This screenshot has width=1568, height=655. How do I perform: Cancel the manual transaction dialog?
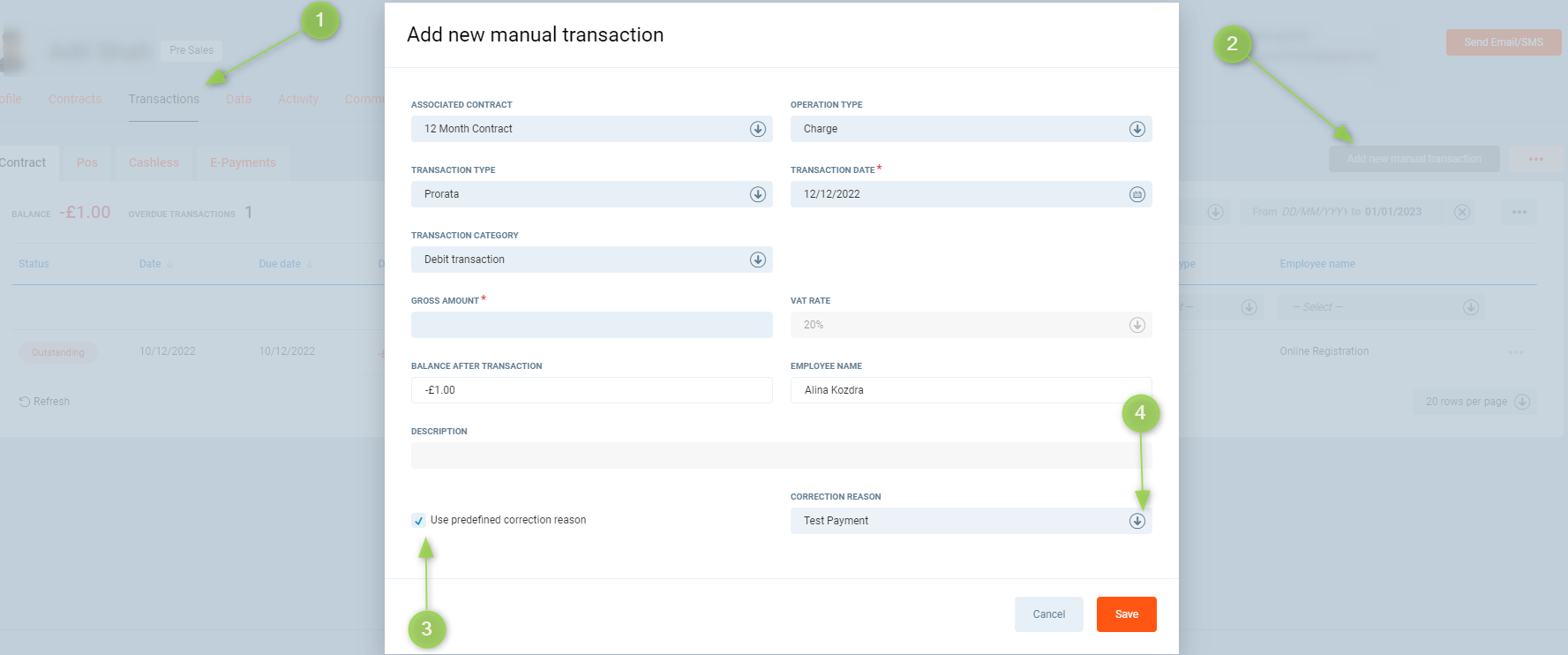click(1048, 614)
